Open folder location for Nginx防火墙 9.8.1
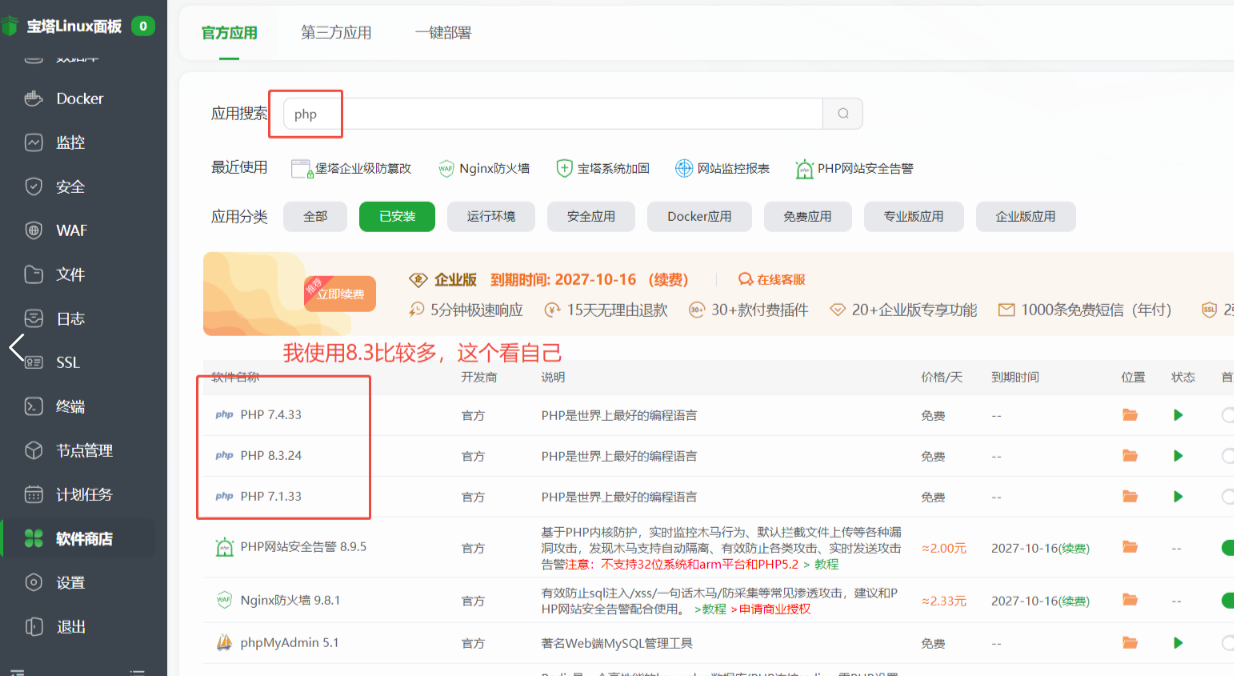 click(1130, 600)
